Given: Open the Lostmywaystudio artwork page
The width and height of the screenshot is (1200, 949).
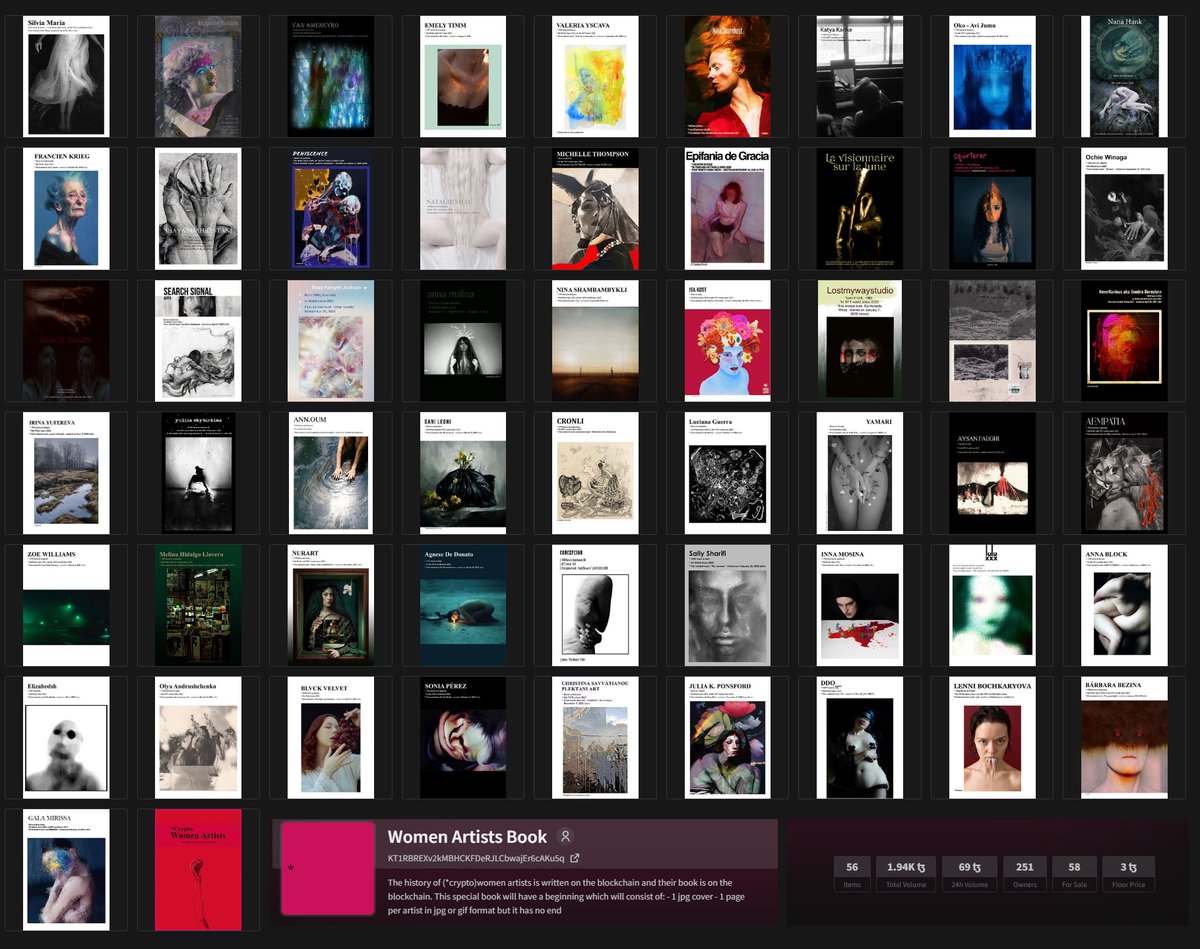Looking at the screenshot, I should tap(860, 340).
